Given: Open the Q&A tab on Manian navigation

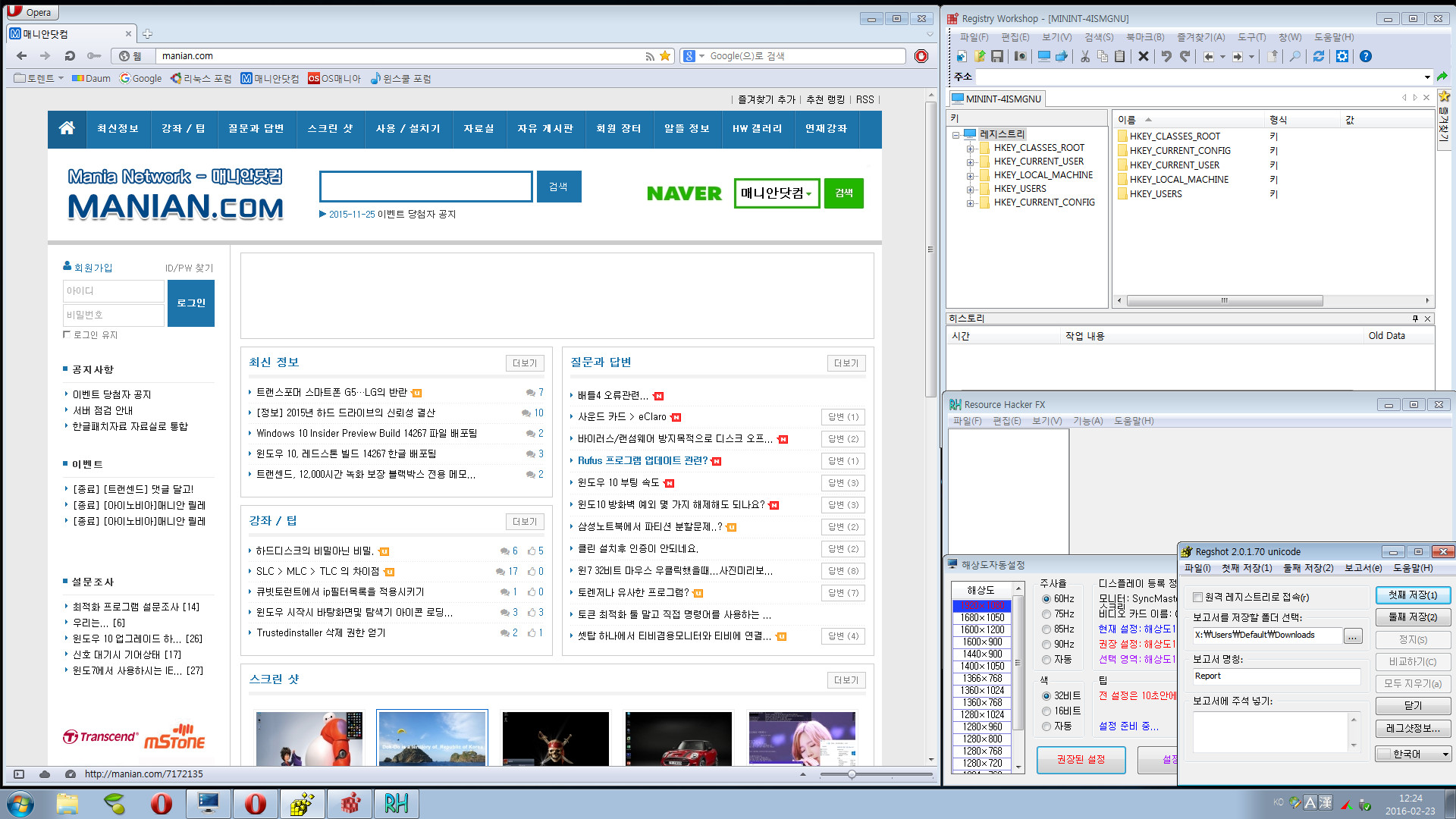Looking at the screenshot, I should [256, 129].
